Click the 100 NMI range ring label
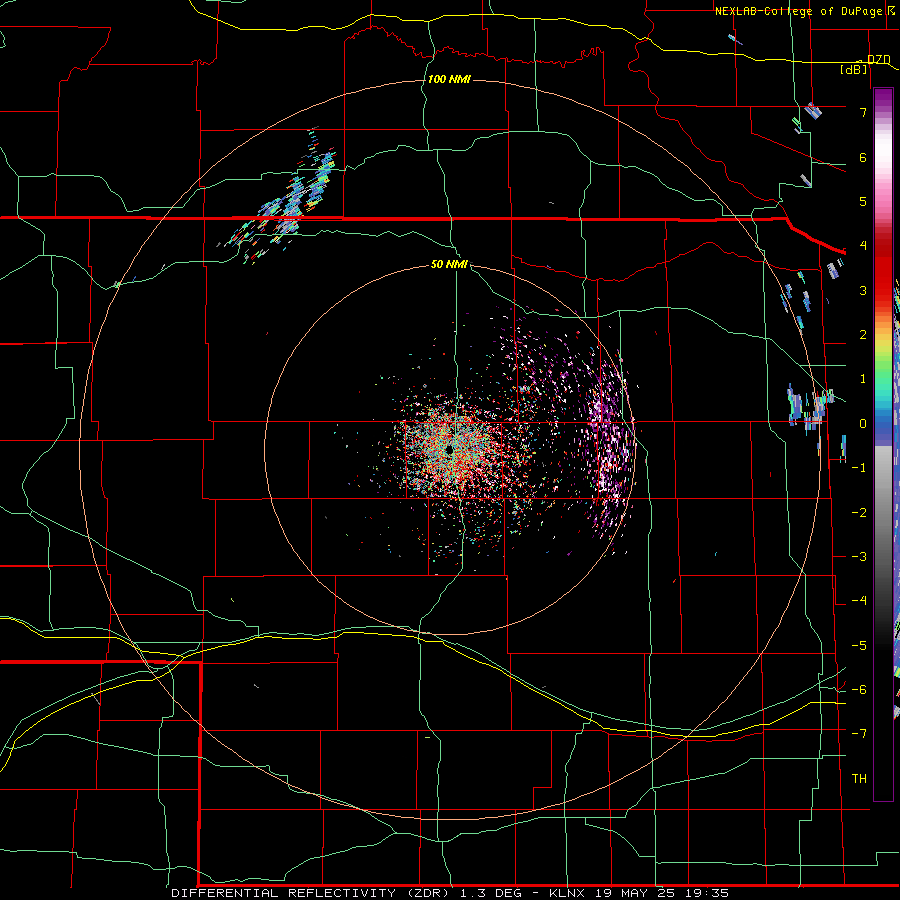 (x=449, y=79)
